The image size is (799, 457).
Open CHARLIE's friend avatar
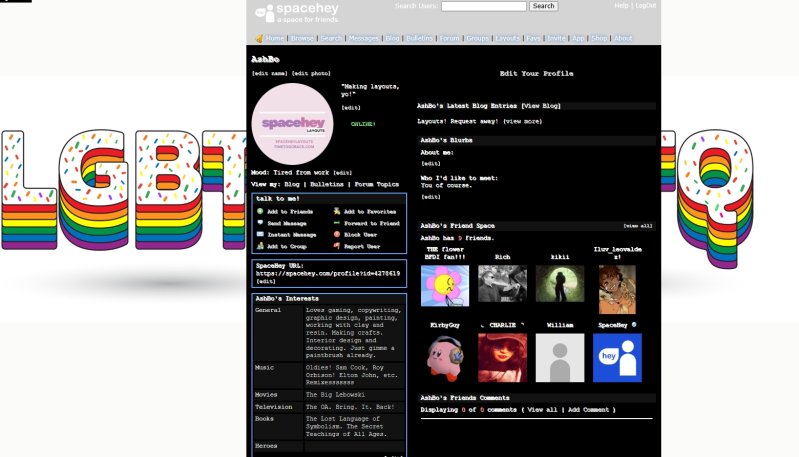(x=502, y=358)
